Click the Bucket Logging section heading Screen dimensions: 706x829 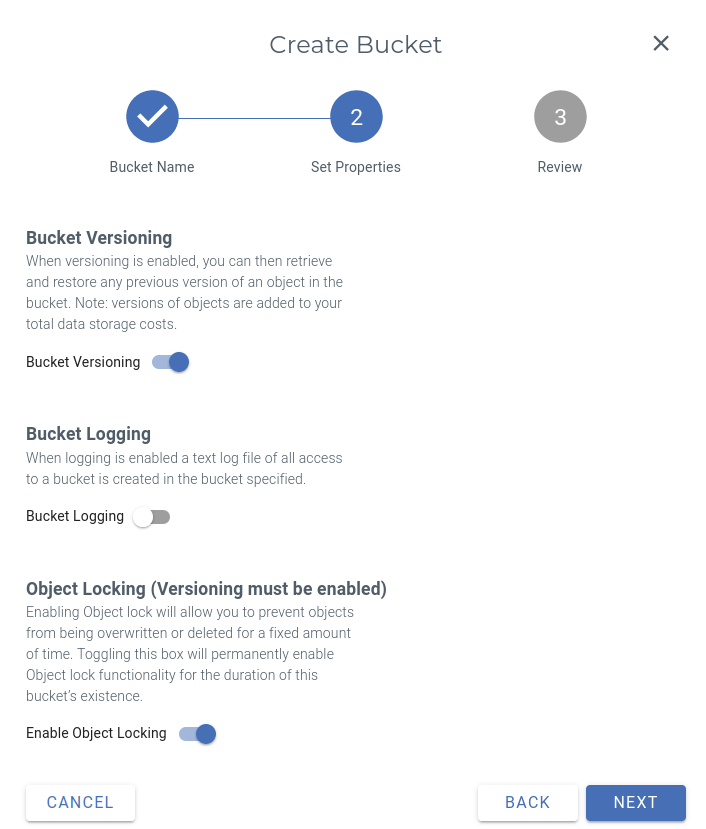click(88, 434)
